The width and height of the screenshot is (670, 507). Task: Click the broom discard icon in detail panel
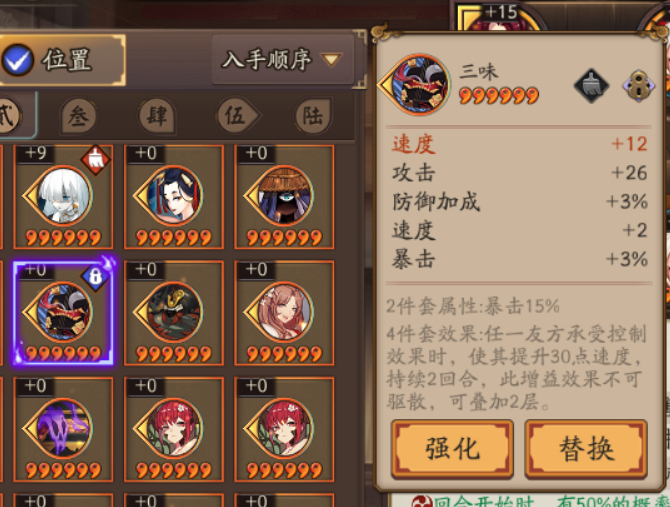pyautogui.click(x=591, y=85)
